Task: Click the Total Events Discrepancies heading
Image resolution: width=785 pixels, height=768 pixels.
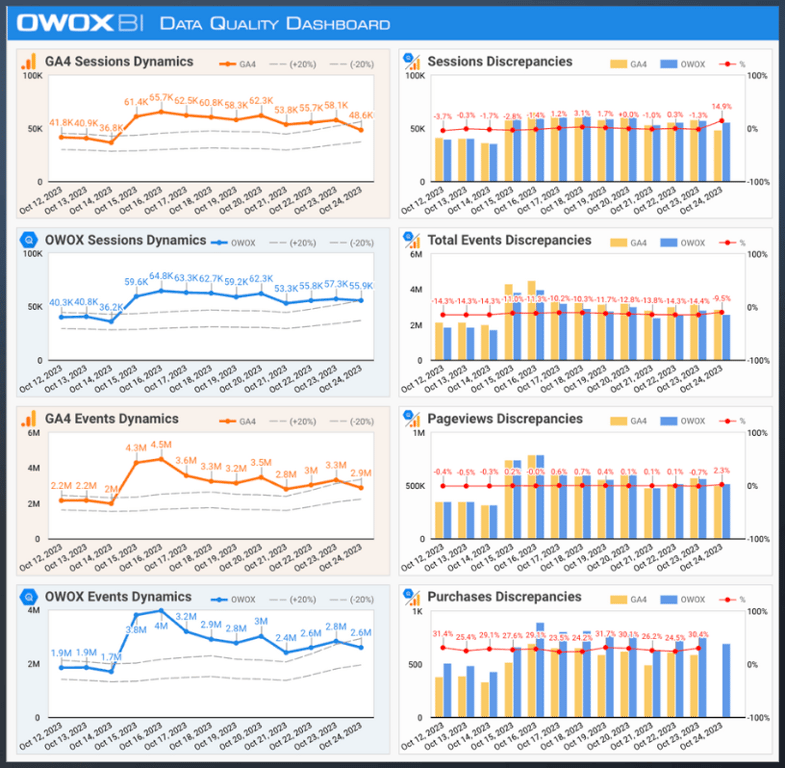Action: pyautogui.click(x=509, y=240)
